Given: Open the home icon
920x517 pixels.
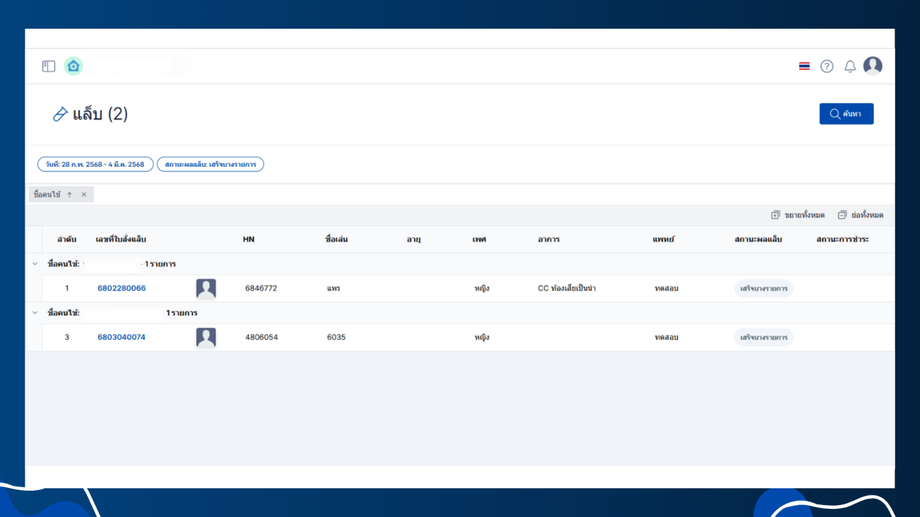Looking at the screenshot, I should coord(73,66).
